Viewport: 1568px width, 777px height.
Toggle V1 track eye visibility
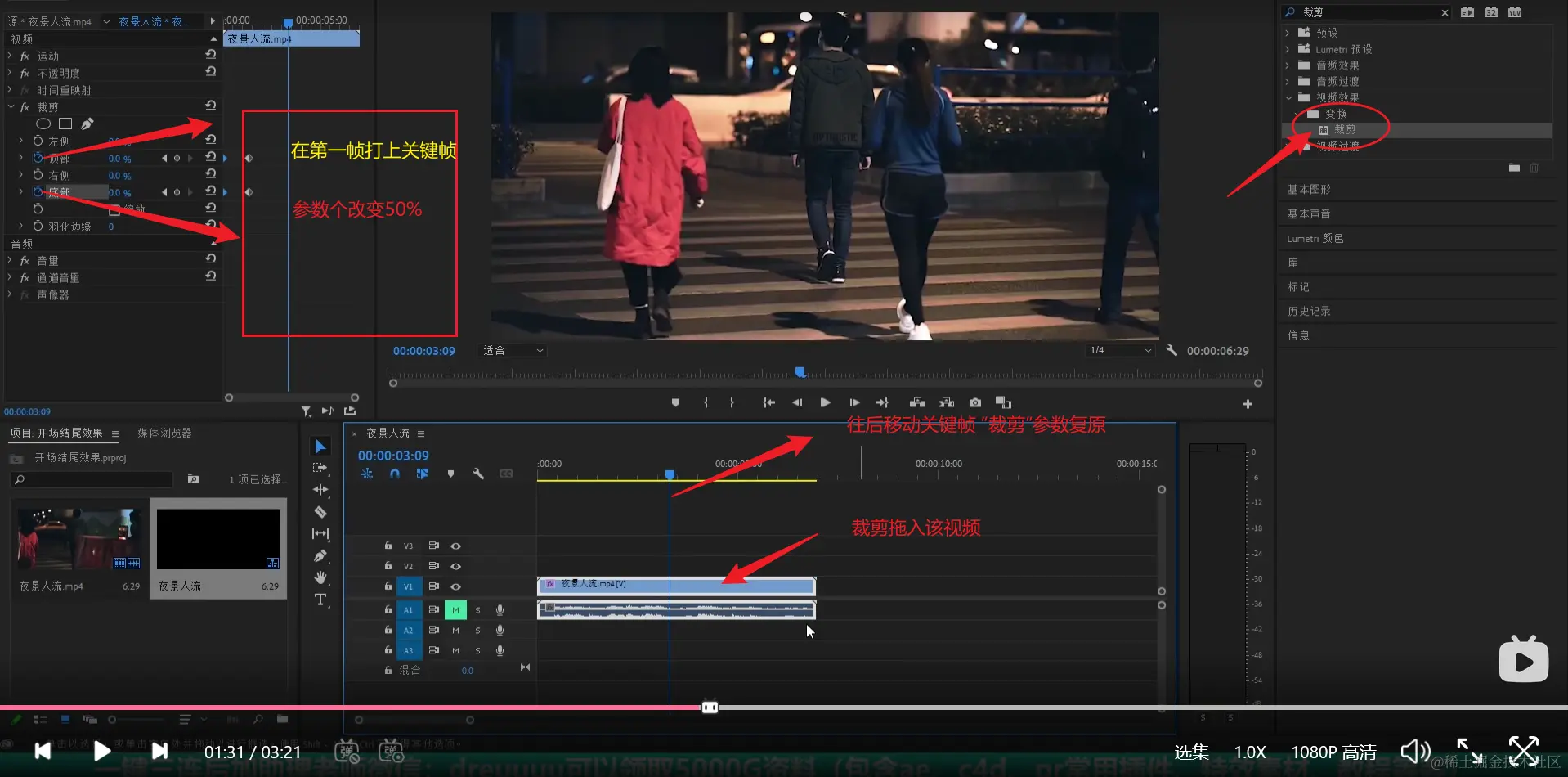click(x=456, y=586)
